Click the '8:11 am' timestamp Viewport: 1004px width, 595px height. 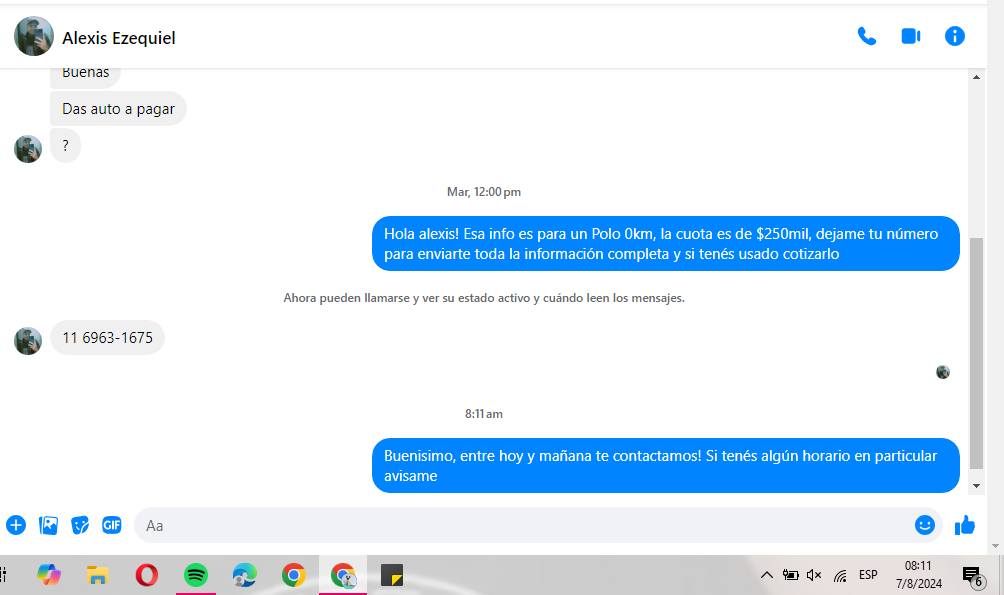point(483,414)
